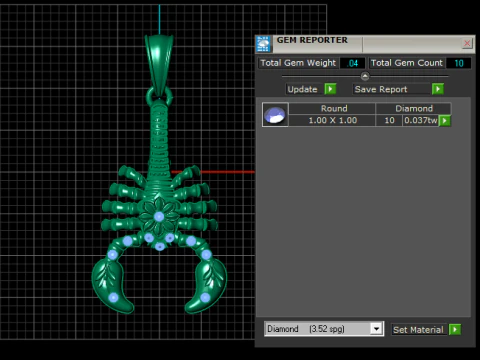Click the green arrow beside Update
Screen dimensions: 480x360
point(330,89)
